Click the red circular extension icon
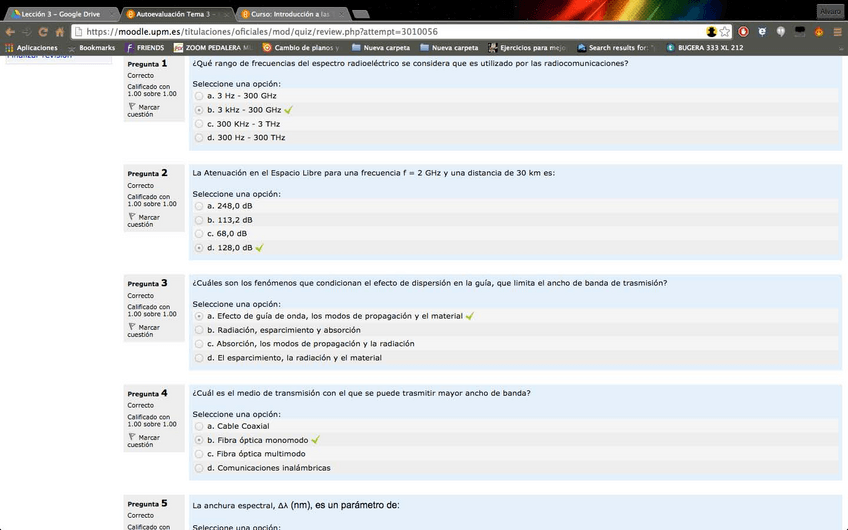The height and width of the screenshot is (530, 848). (744, 32)
